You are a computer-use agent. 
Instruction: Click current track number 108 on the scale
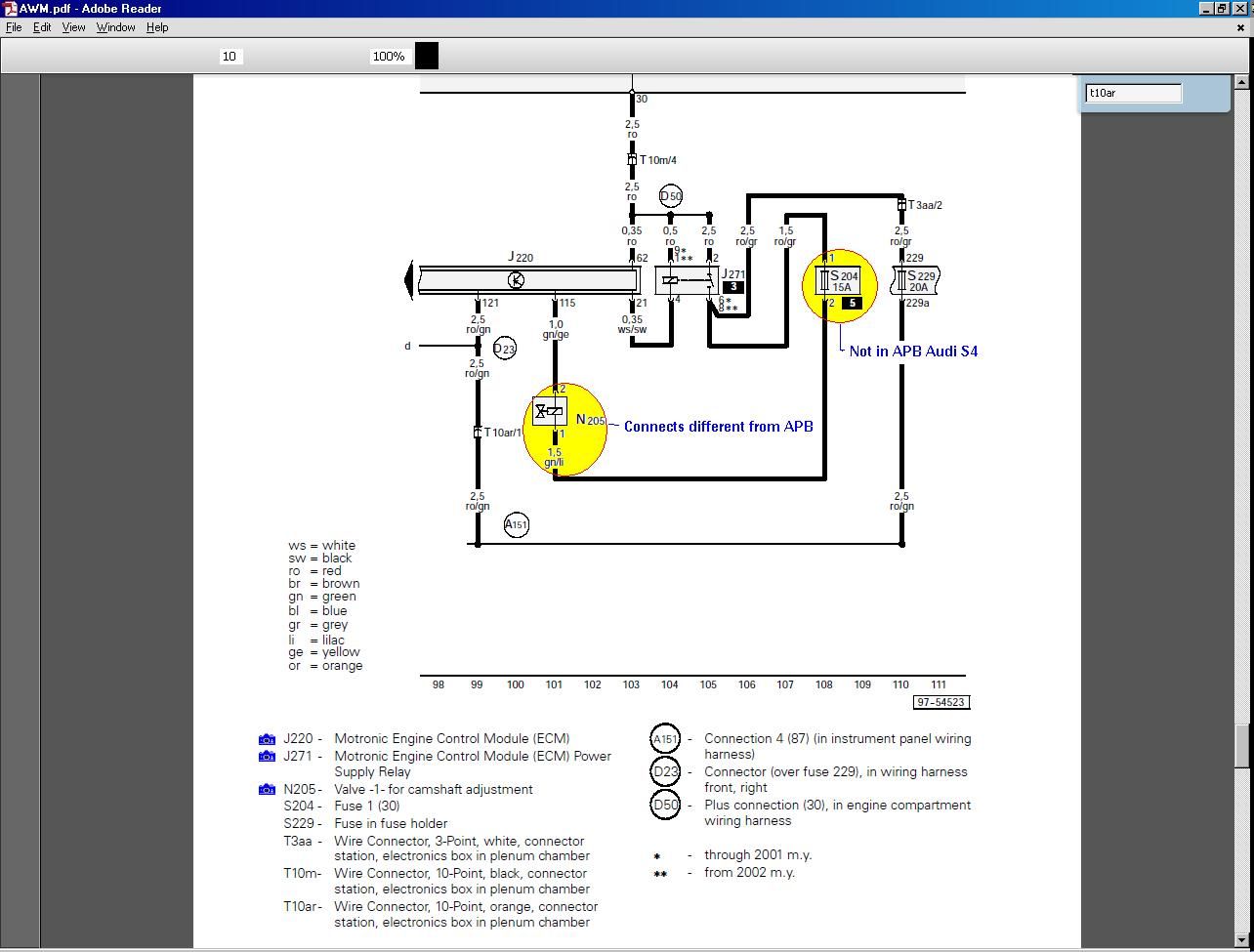pos(823,684)
